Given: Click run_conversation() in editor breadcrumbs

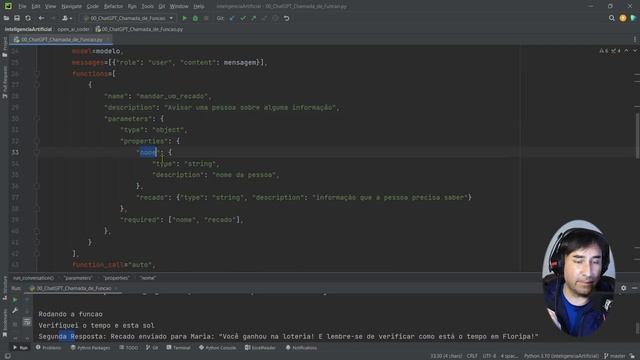Looking at the screenshot, I should pos(33,278).
